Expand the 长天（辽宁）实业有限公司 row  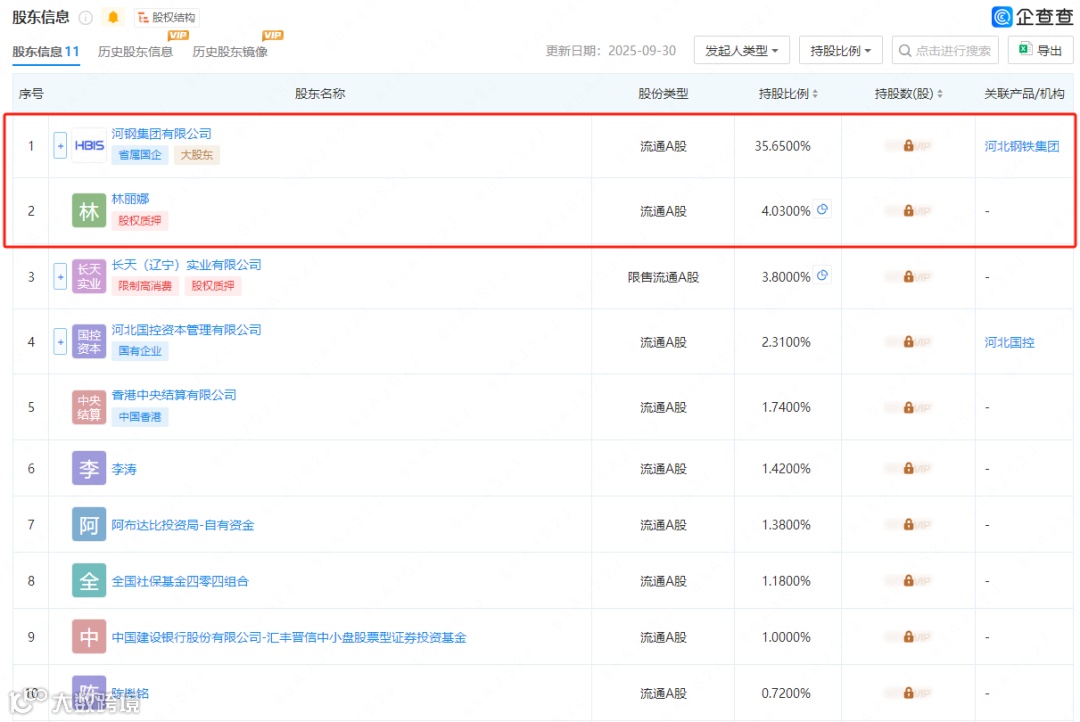click(60, 277)
